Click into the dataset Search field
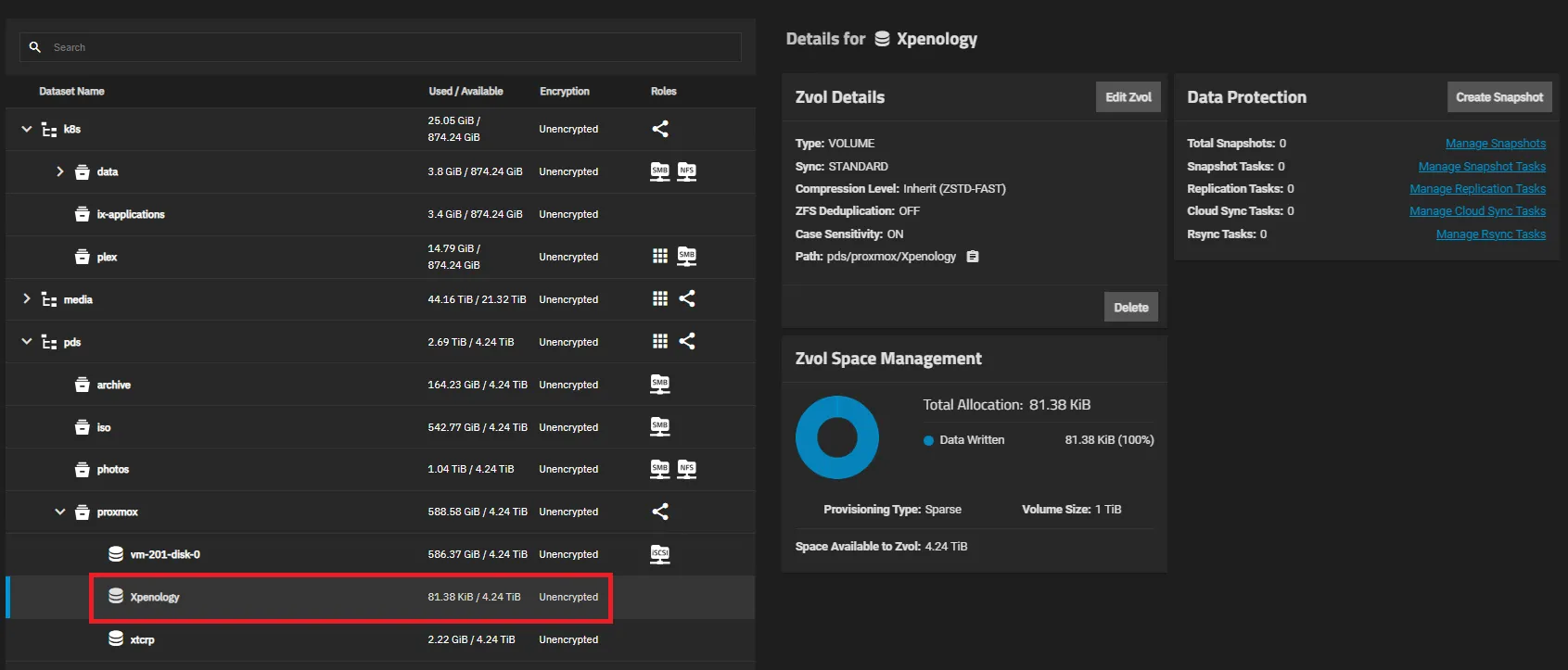Image resolution: width=1568 pixels, height=670 pixels. 389,47
